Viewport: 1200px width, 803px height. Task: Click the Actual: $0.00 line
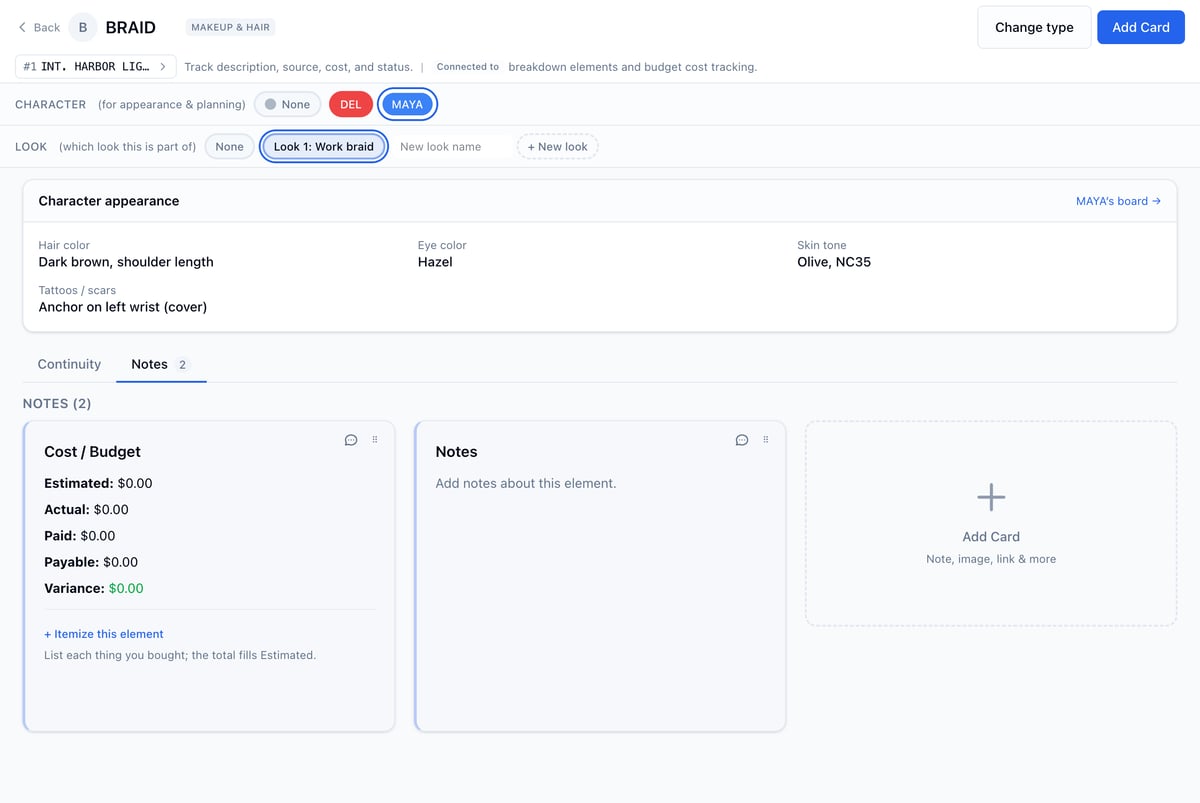click(x=86, y=509)
